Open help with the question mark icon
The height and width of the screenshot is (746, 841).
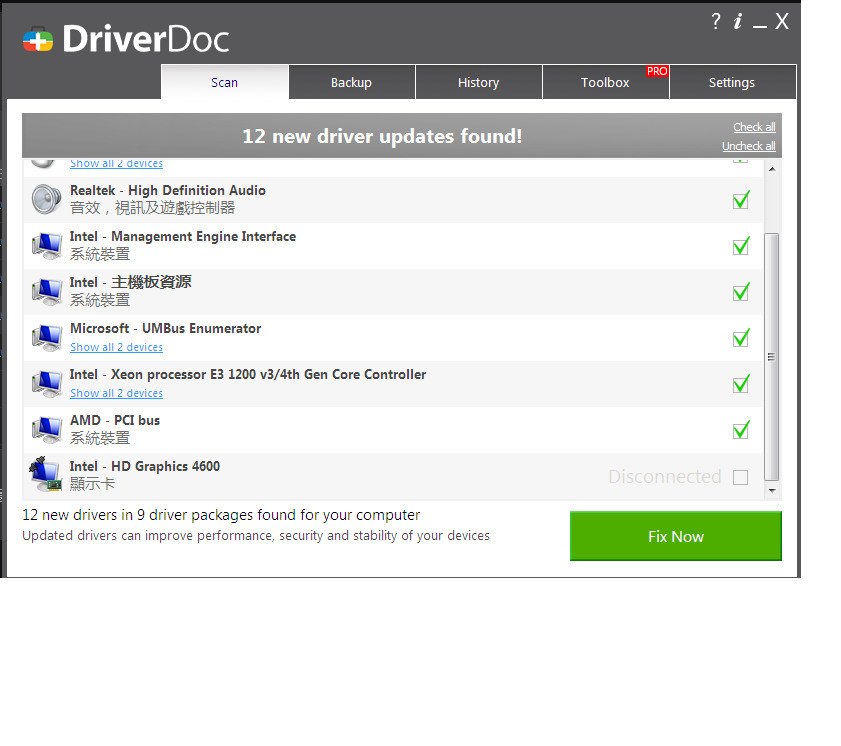click(x=715, y=21)
